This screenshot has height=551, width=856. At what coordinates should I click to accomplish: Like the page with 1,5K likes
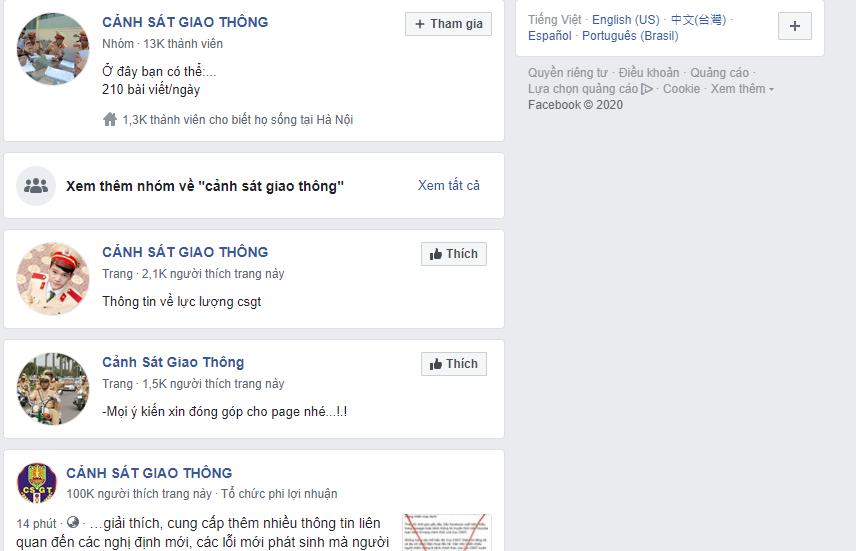454,364
